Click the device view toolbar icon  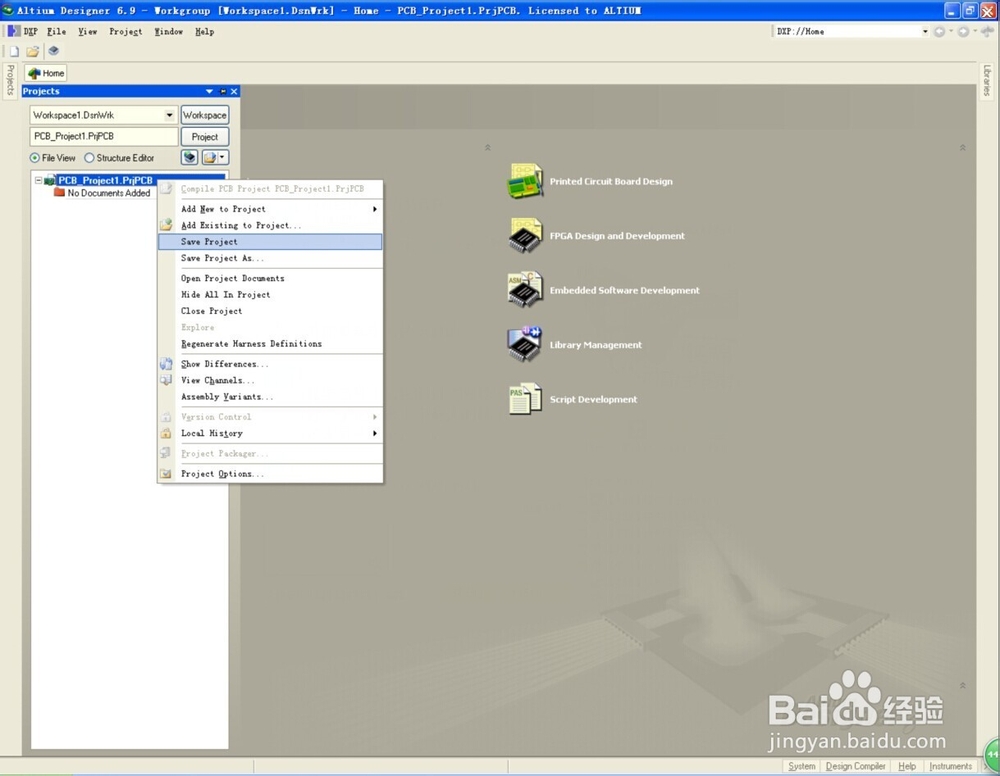pyautogui.click(x=54, y=51)
